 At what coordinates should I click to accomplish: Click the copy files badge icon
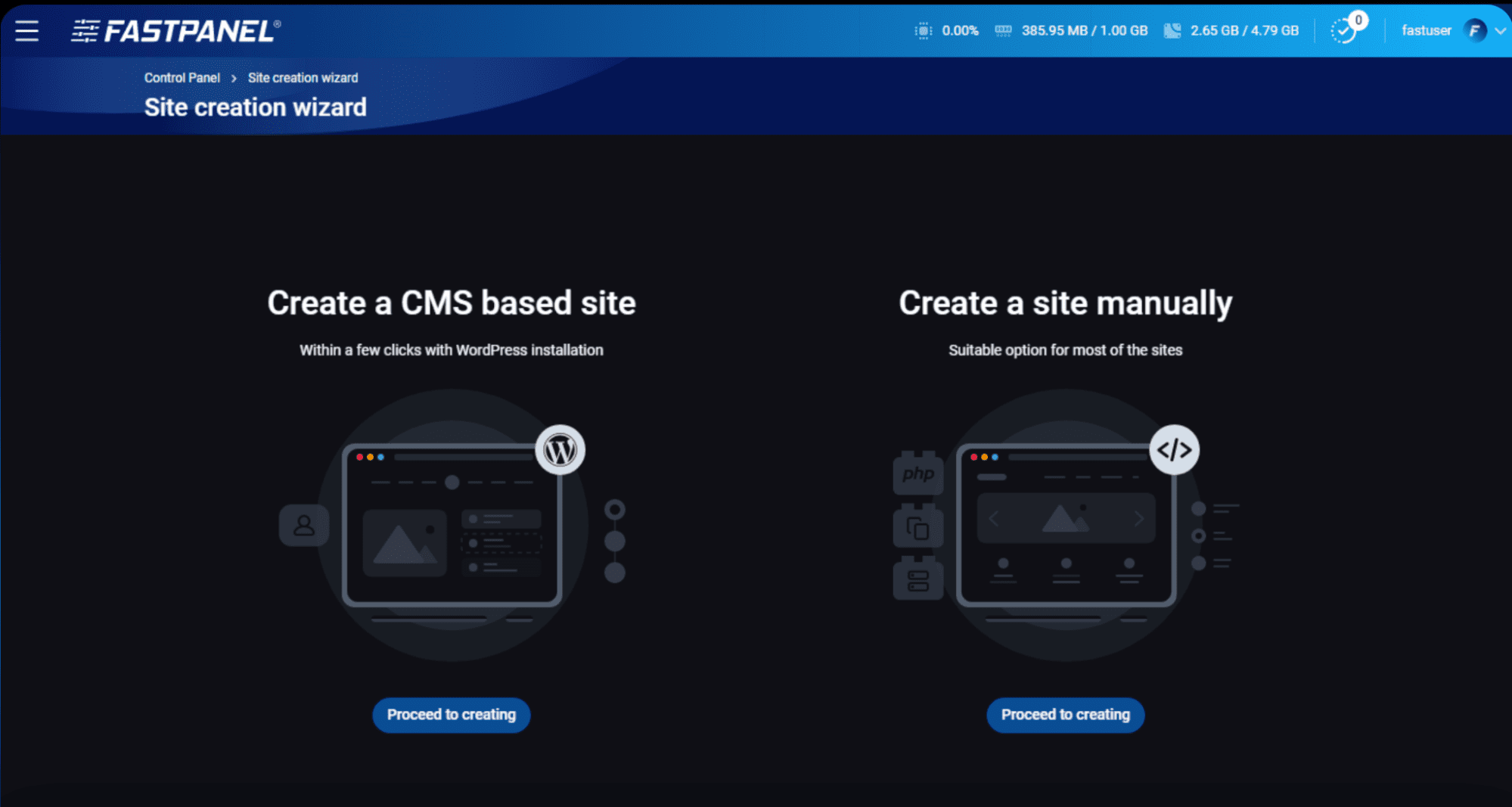pos(918,527)
